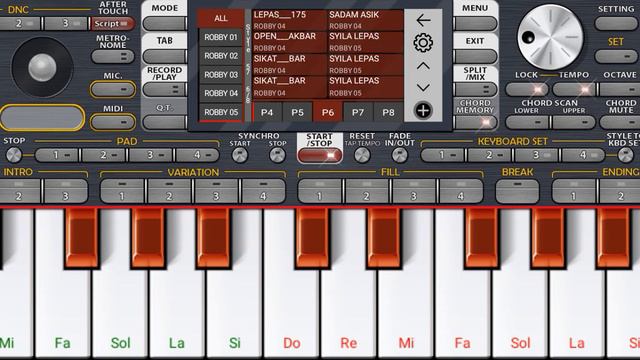
Task: Select INTRO 3
Action: coord(66,191)
